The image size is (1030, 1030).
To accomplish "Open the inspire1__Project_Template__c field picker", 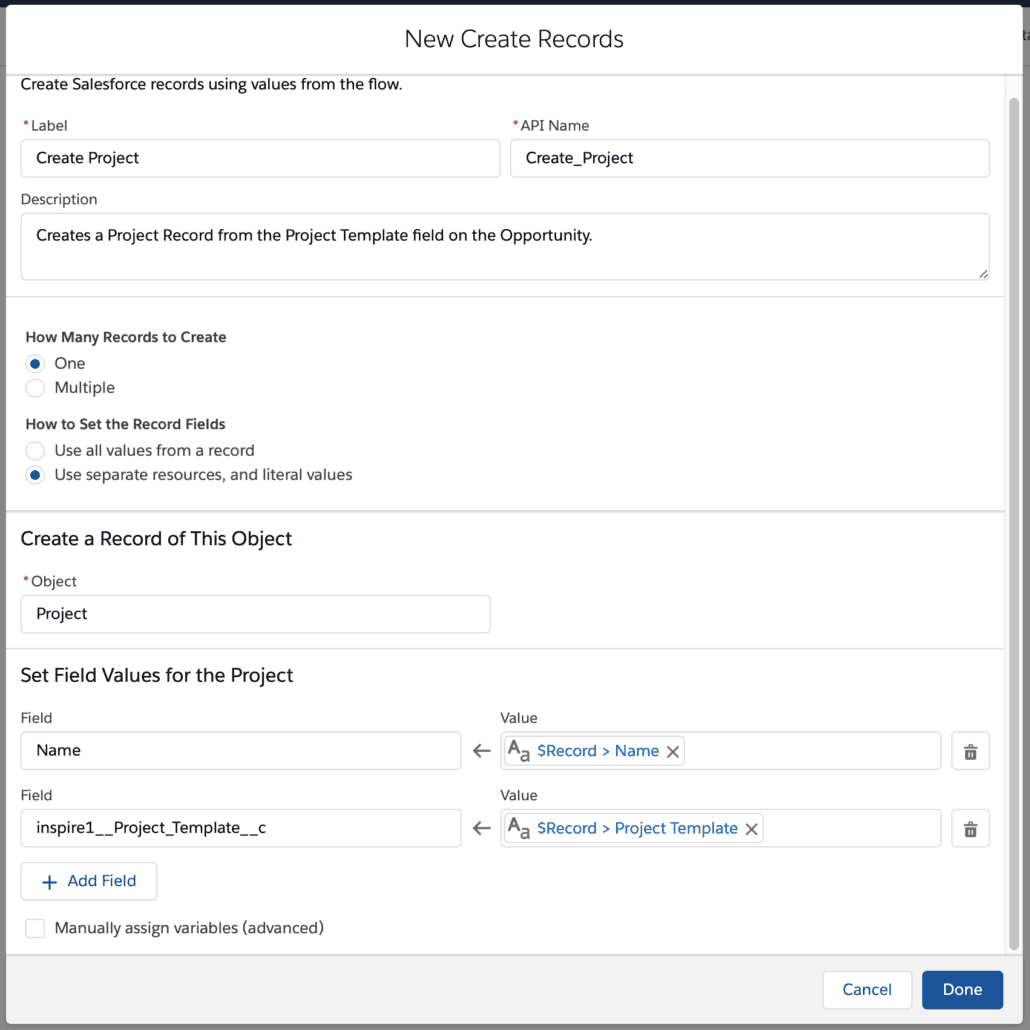I will click(241, 828).
